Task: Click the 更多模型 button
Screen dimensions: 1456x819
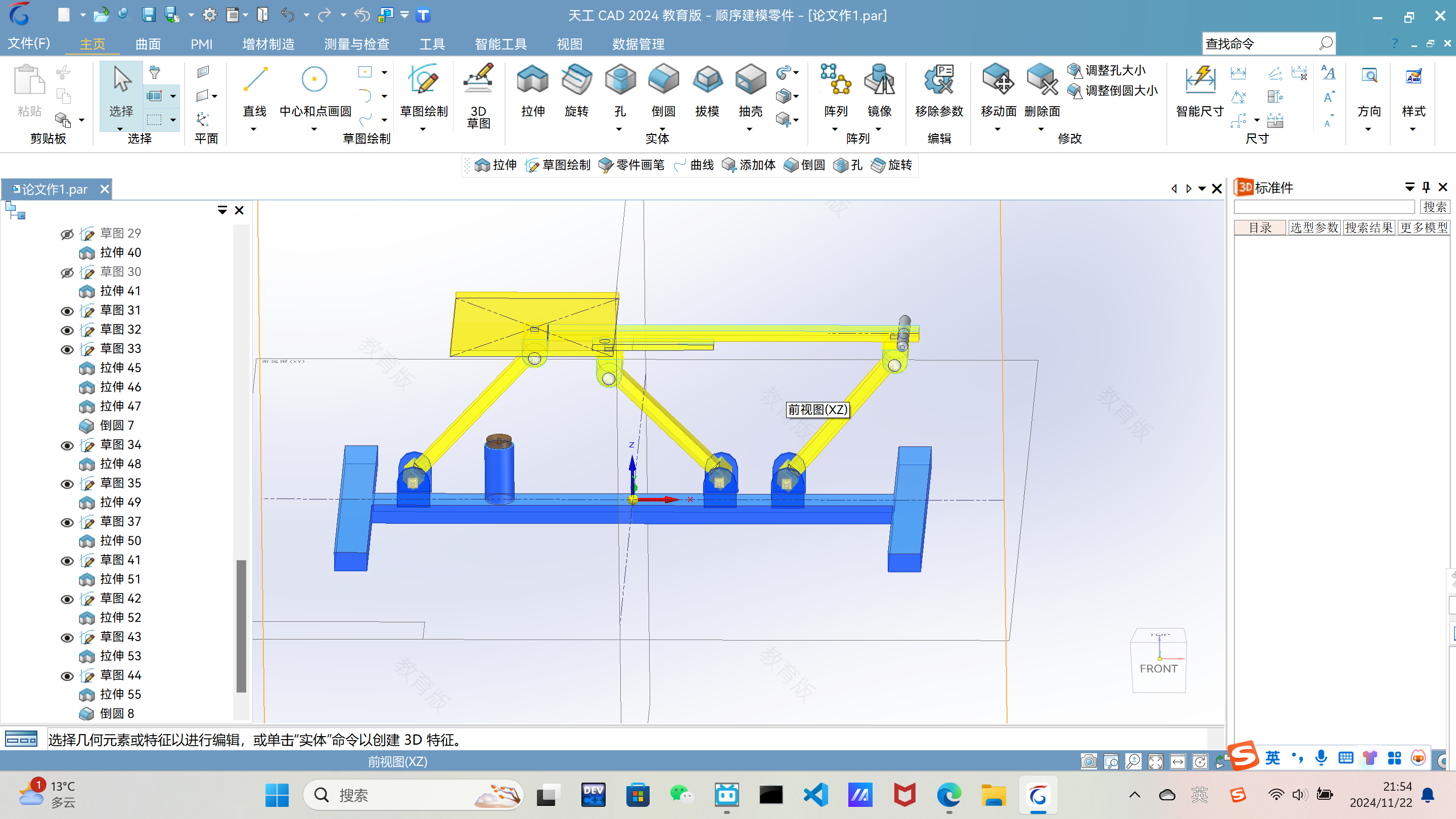Action: tap(1423, 228)
